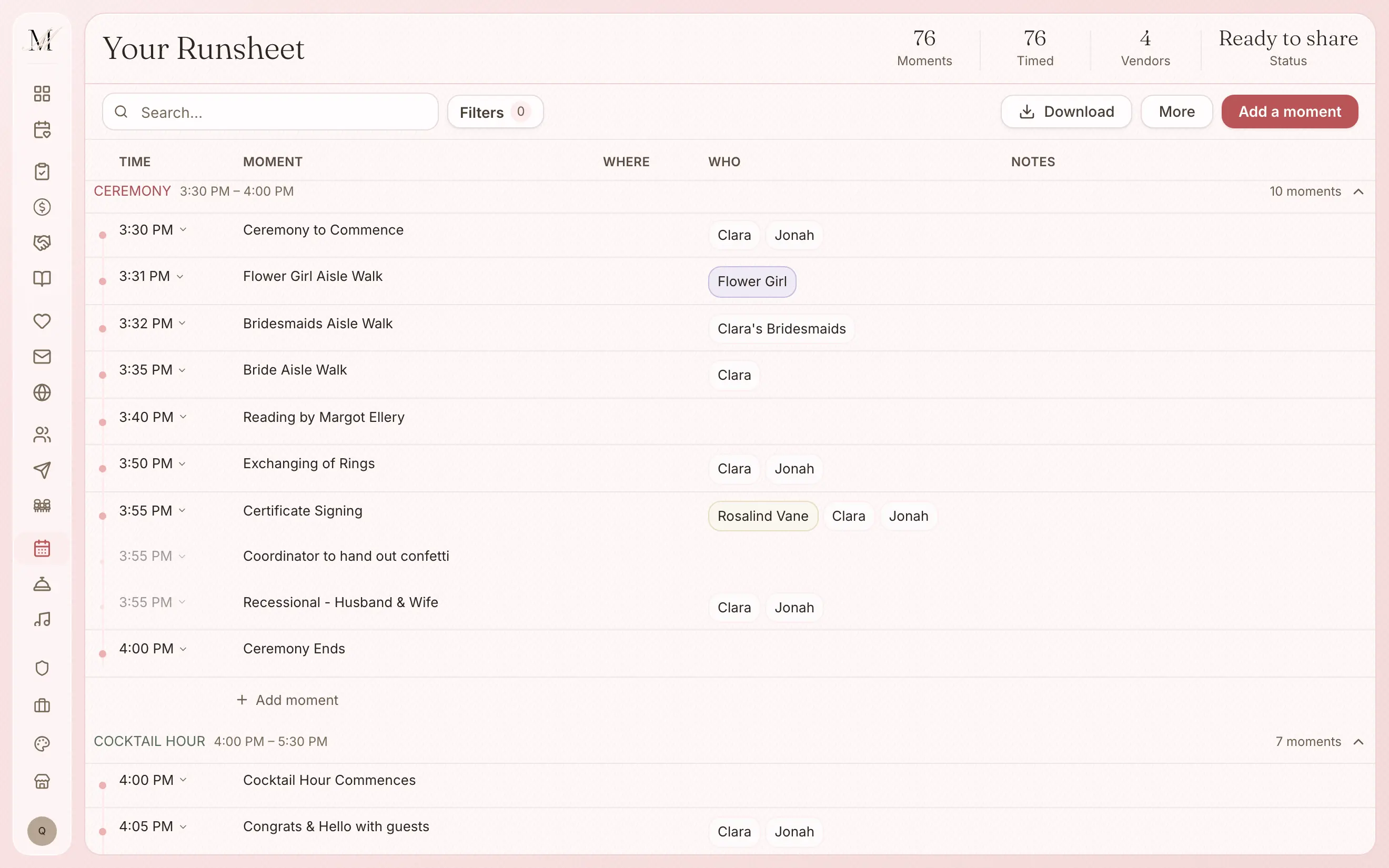This screenshot has height=868, width=1389.
Task: Open the catering bell icon in sidebar
Action: click(42, 584)
